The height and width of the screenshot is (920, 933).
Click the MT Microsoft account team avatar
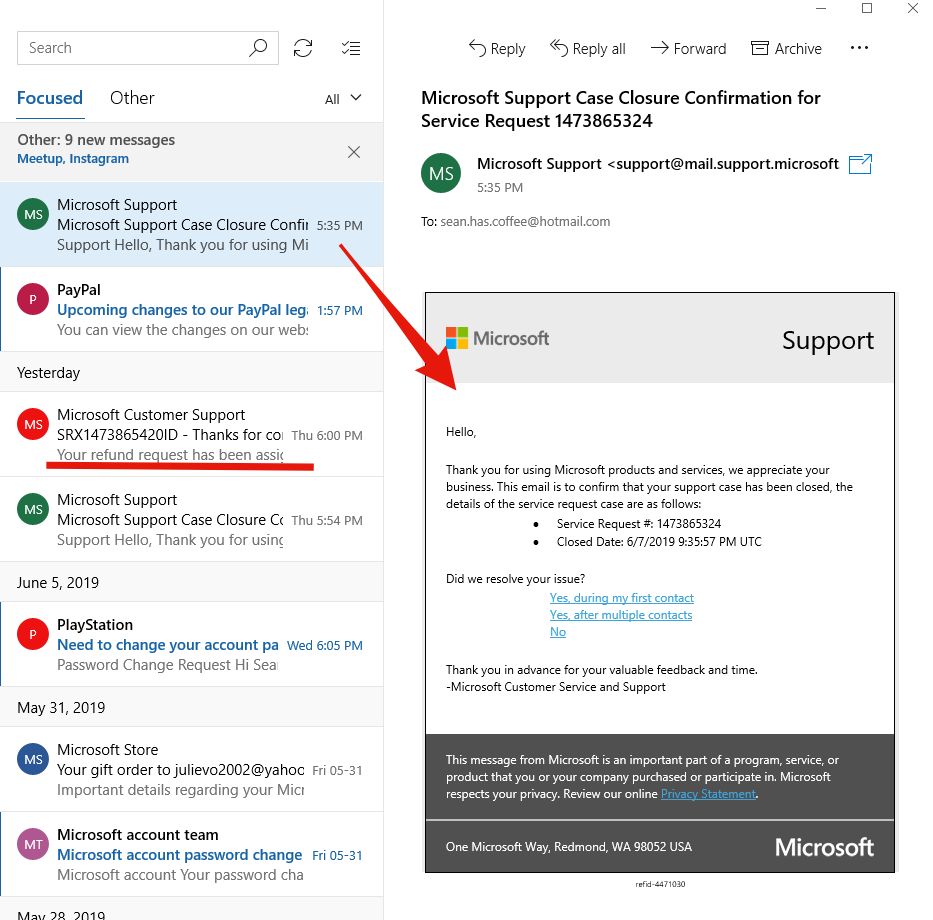pos(33,844)
